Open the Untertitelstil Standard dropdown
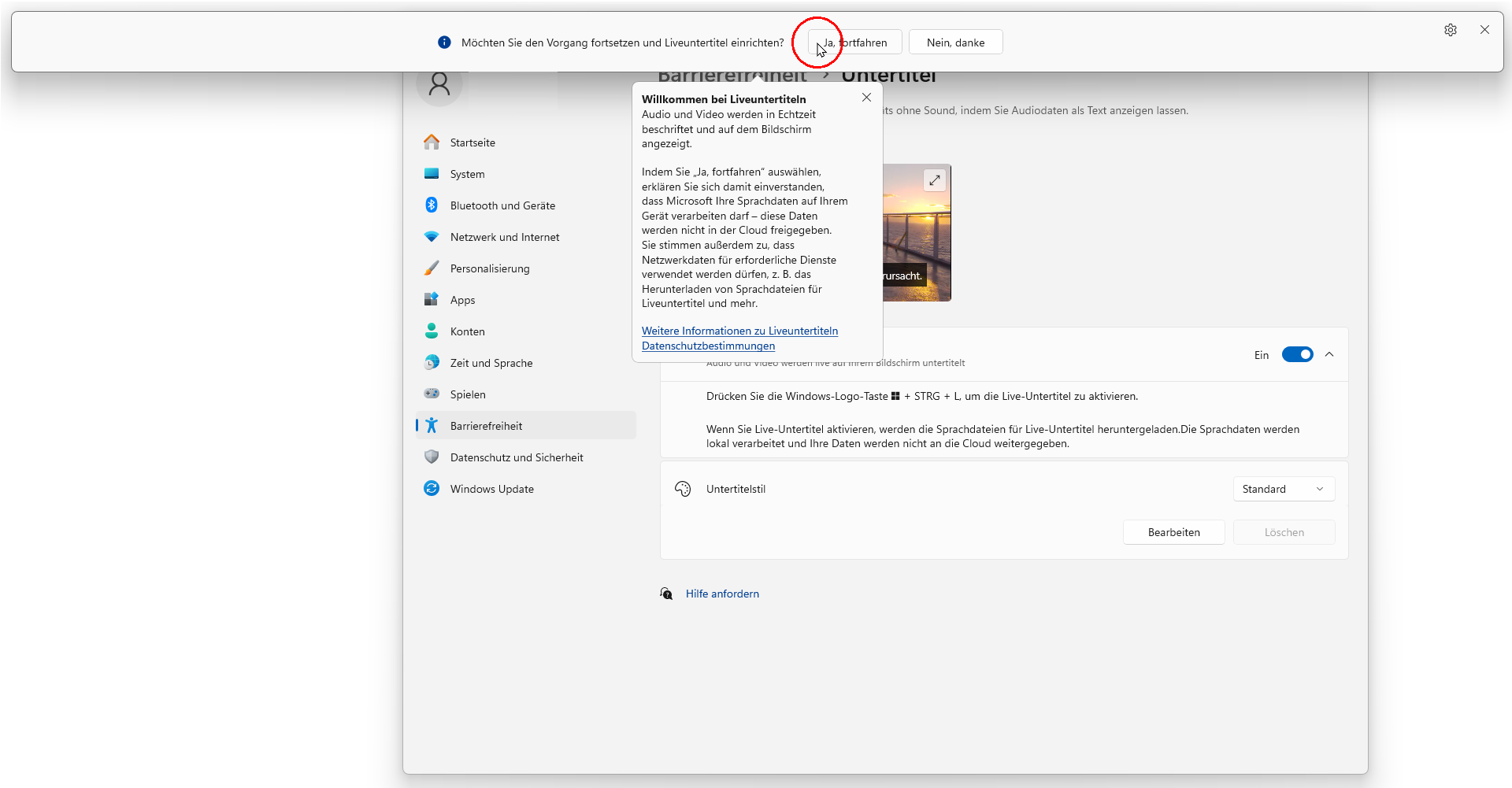This screenshot has width=1512, height=788. [x=1284, y=489]
